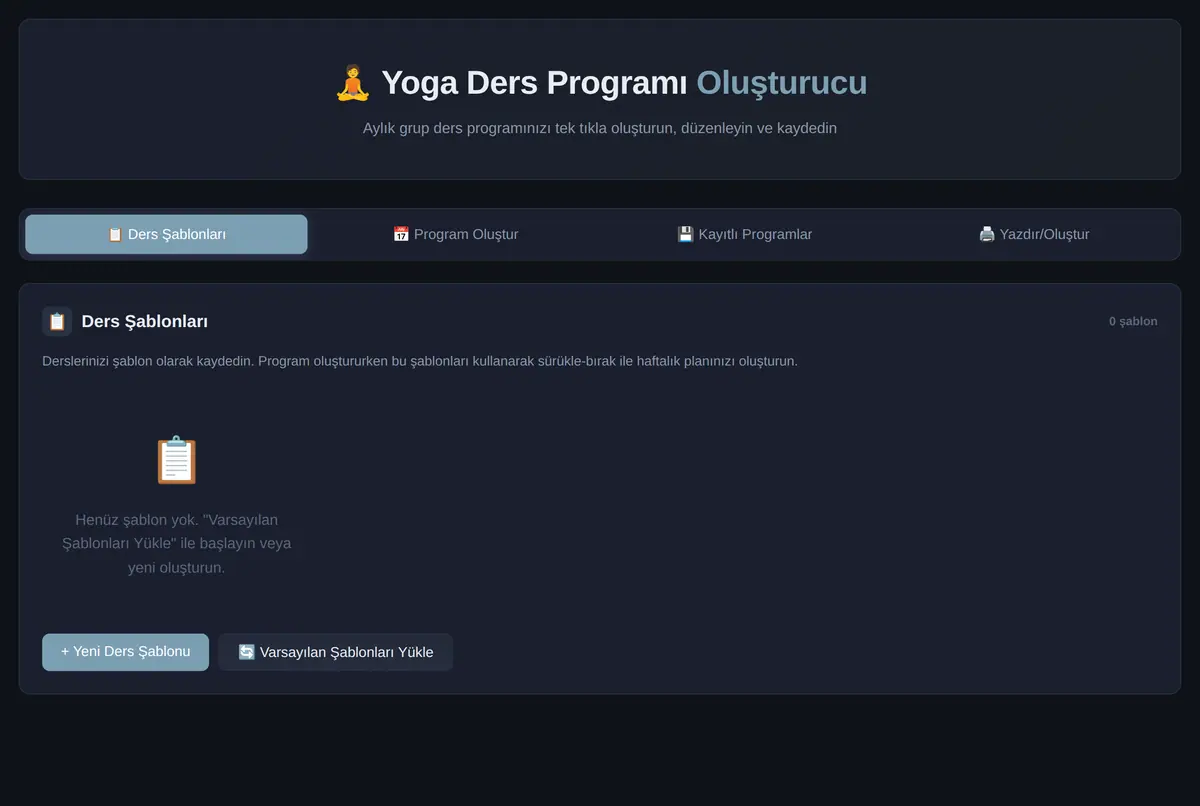Click the 'Henüz şablon yok' empty message

[x=177, y=544]
